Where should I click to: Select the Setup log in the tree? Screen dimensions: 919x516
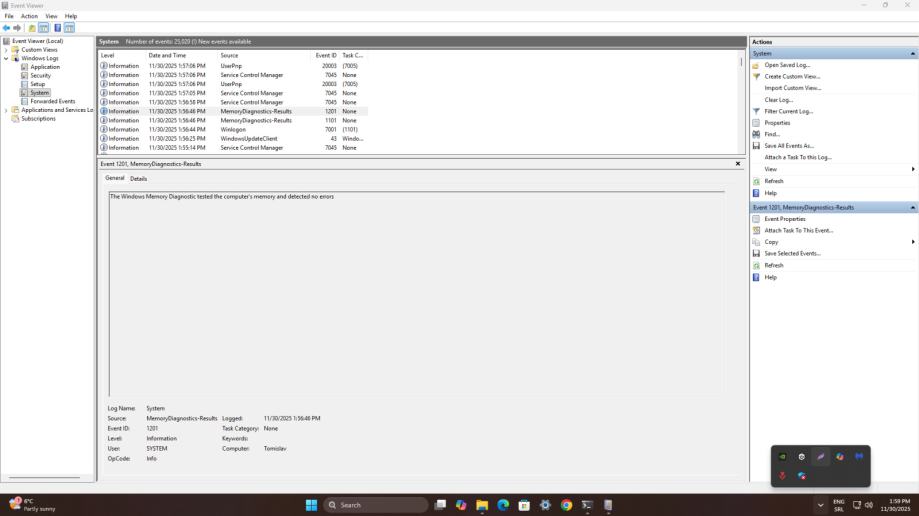[x=38, y=84]
